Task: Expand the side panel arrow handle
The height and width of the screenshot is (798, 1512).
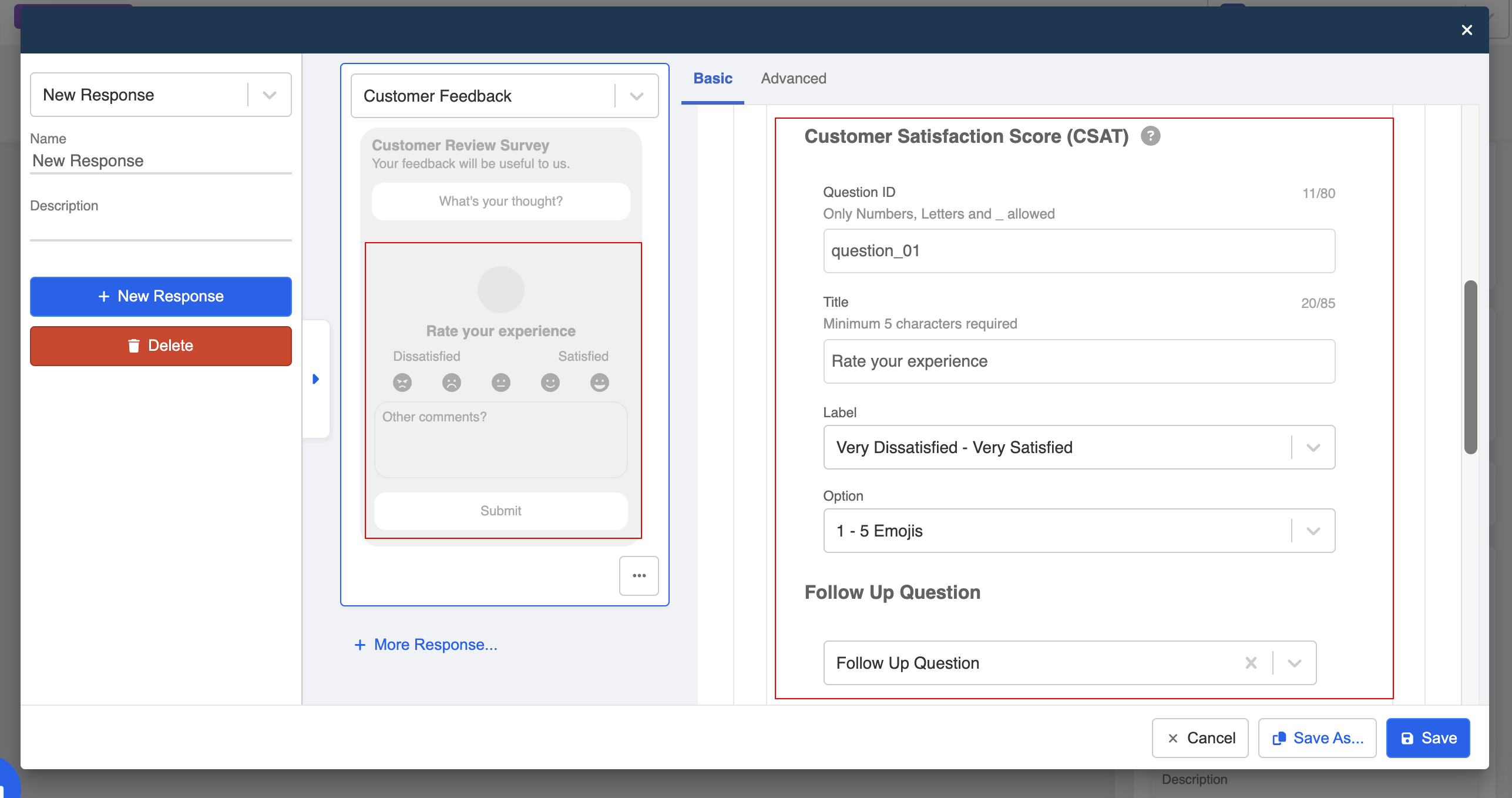Action: pos(315,379)
